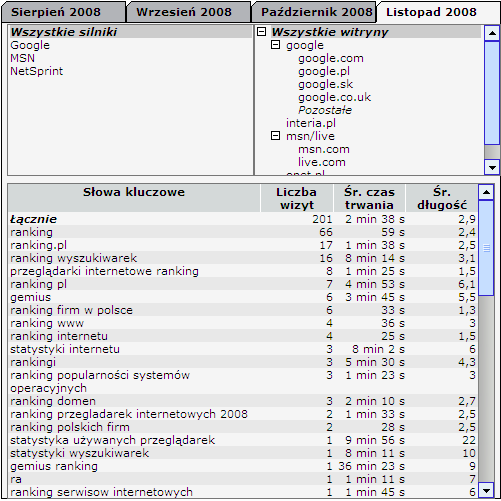Click 'przeglądarki internetowe ranking' keyword
The image size is (501, 501).
pyautogui.click(x=104, y=271)
